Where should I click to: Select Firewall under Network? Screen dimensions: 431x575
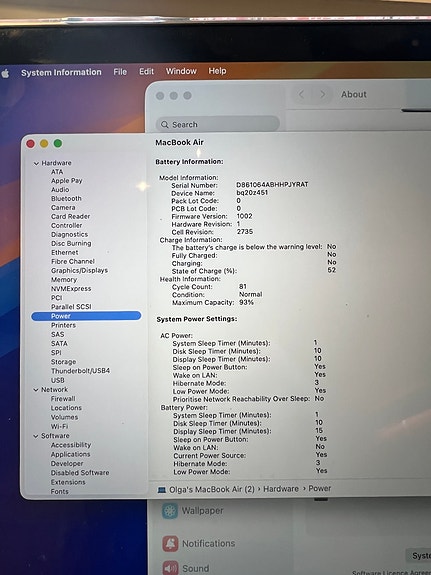(x=63, y=399)
